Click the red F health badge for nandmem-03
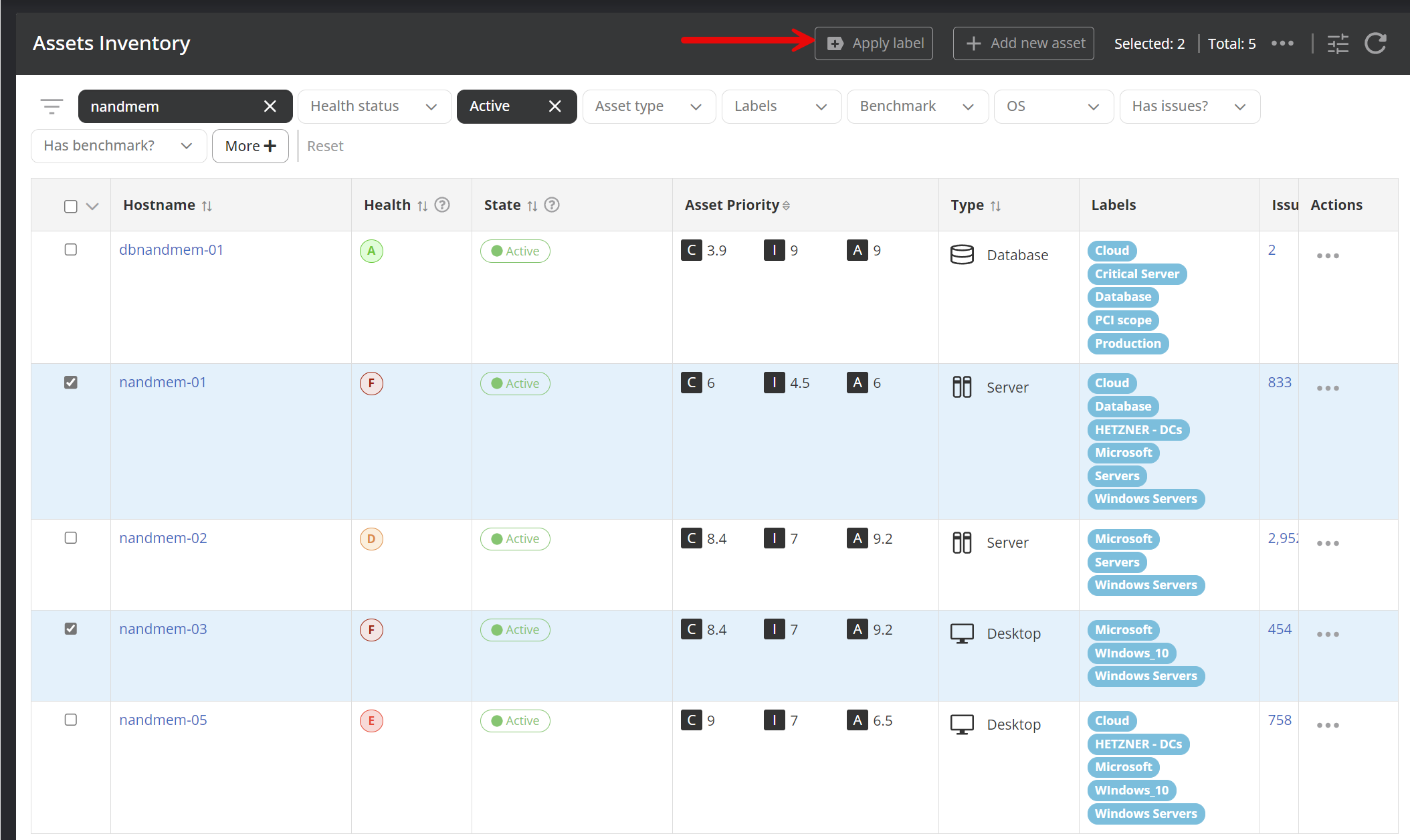 tap(371, 629)
